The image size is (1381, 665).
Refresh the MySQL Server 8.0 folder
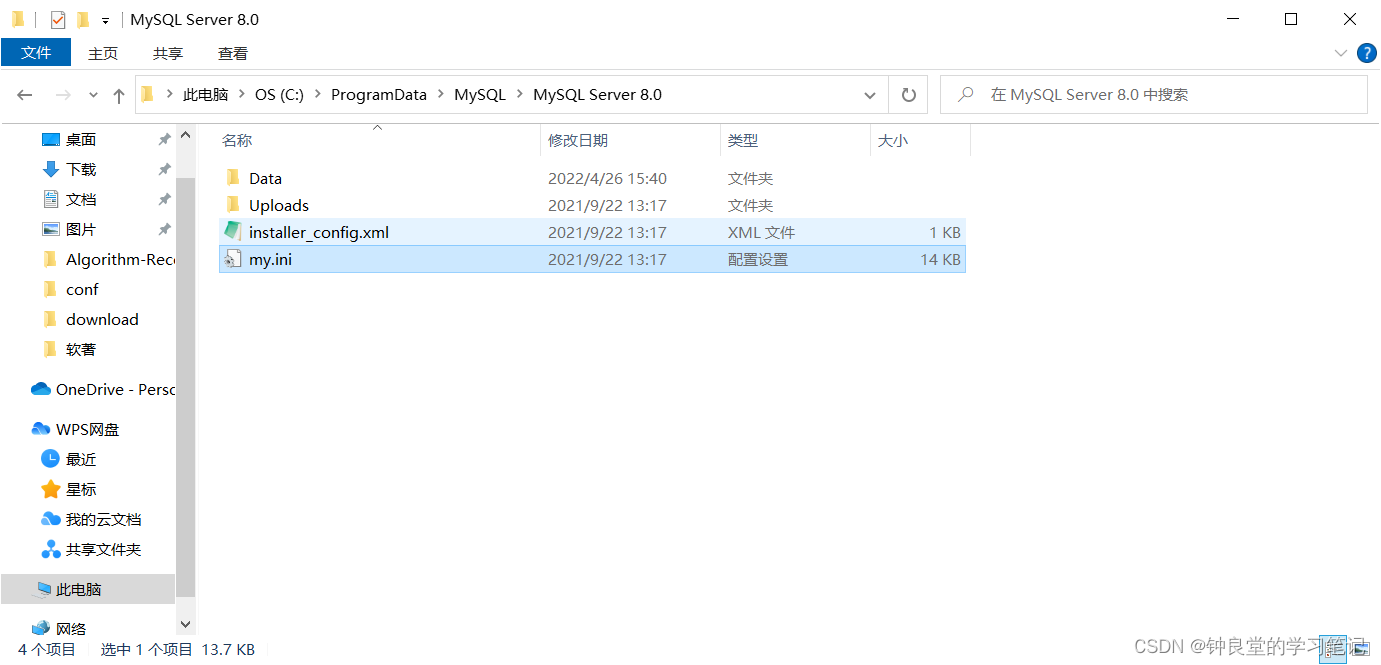tap(908, 95)
